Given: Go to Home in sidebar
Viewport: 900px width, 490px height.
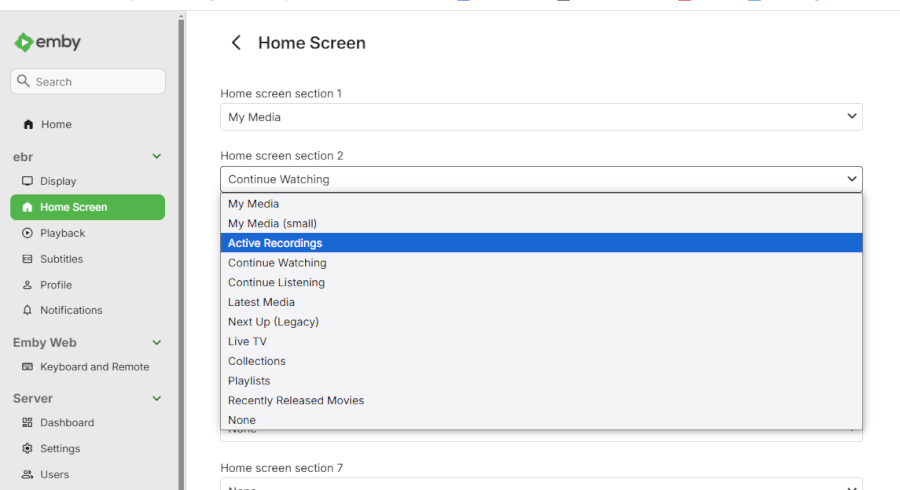Looking at the screenshot, I should point(56,125).
